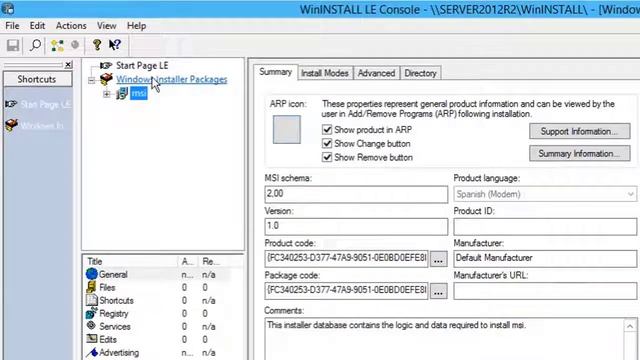Select the msi item in tree
The image size is (640, 360).
[139, 93]
